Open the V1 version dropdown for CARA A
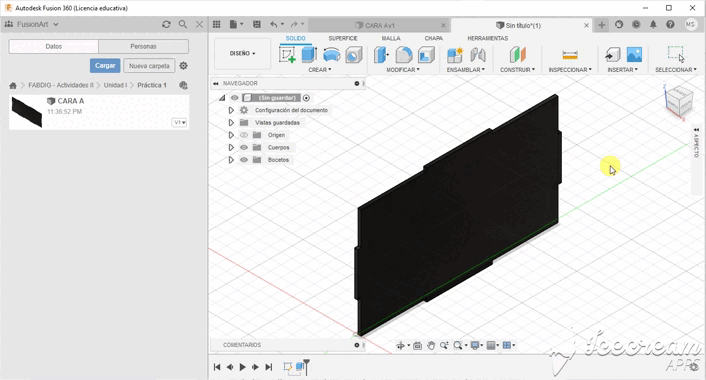Screen dimensions: 706x380 (x=179, y=122)
